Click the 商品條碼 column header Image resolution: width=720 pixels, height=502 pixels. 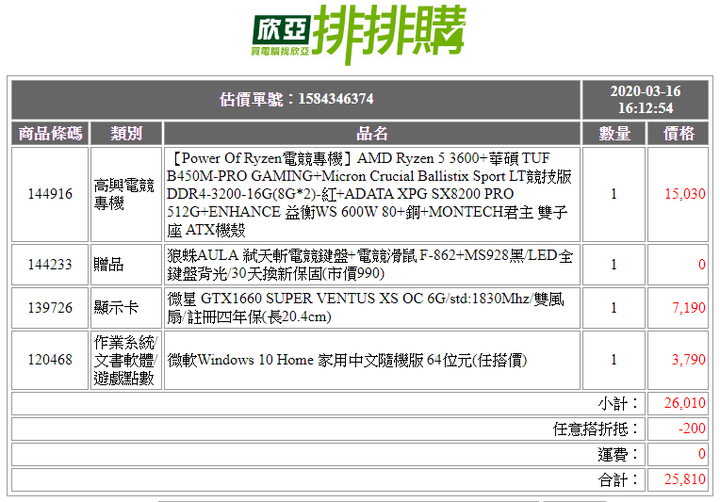coord(50,134)
